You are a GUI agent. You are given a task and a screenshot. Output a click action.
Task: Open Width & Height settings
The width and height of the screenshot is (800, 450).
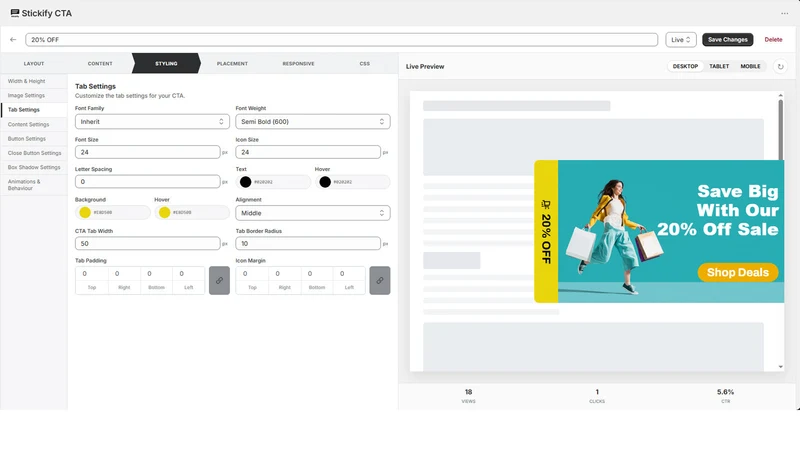(x=34, y=81)
